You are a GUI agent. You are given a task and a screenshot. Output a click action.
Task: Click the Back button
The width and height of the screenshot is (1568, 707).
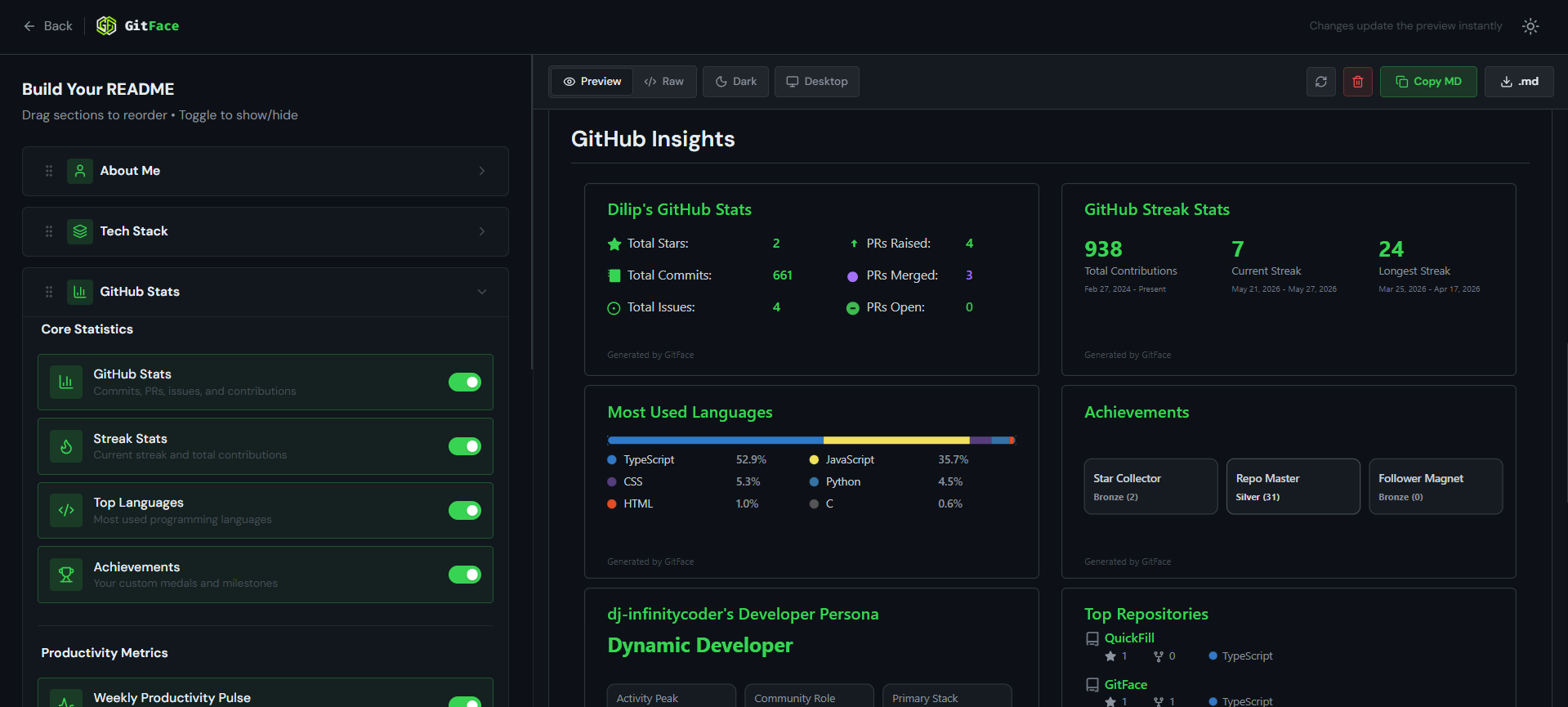[47, 26]
